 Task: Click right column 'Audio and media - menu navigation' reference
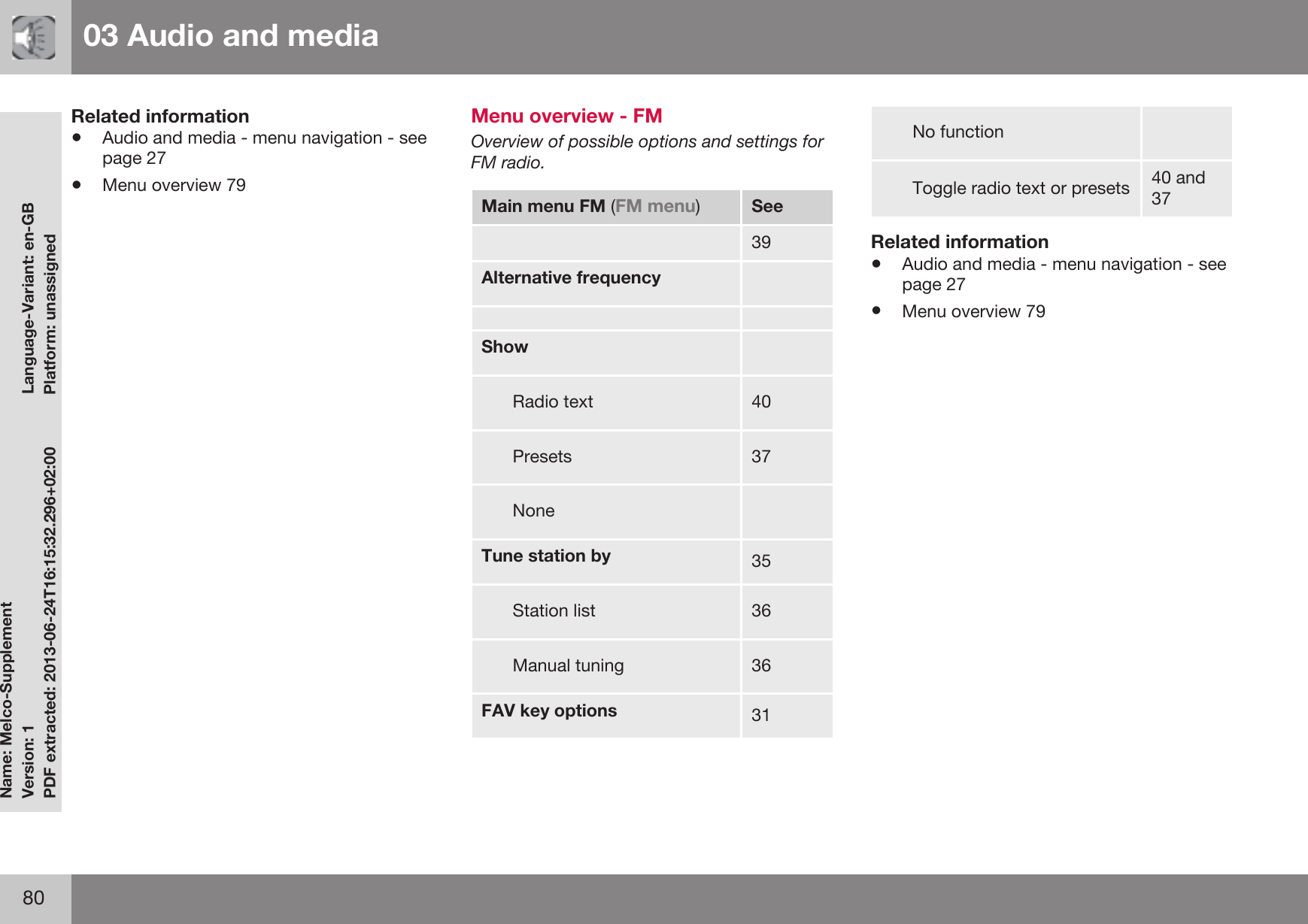tap(1064, 274)
